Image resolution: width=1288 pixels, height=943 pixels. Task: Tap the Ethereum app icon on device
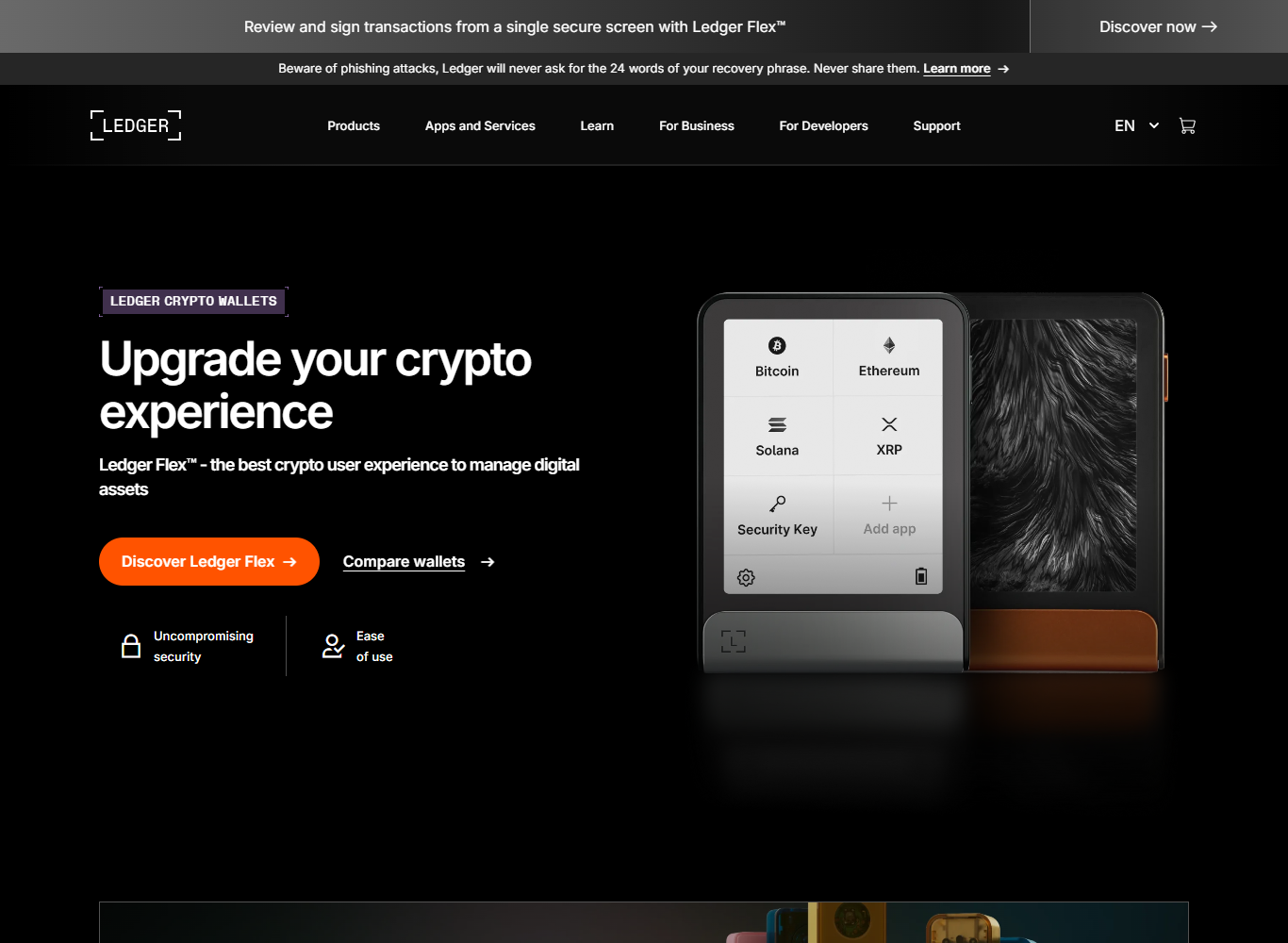[889, 345]
